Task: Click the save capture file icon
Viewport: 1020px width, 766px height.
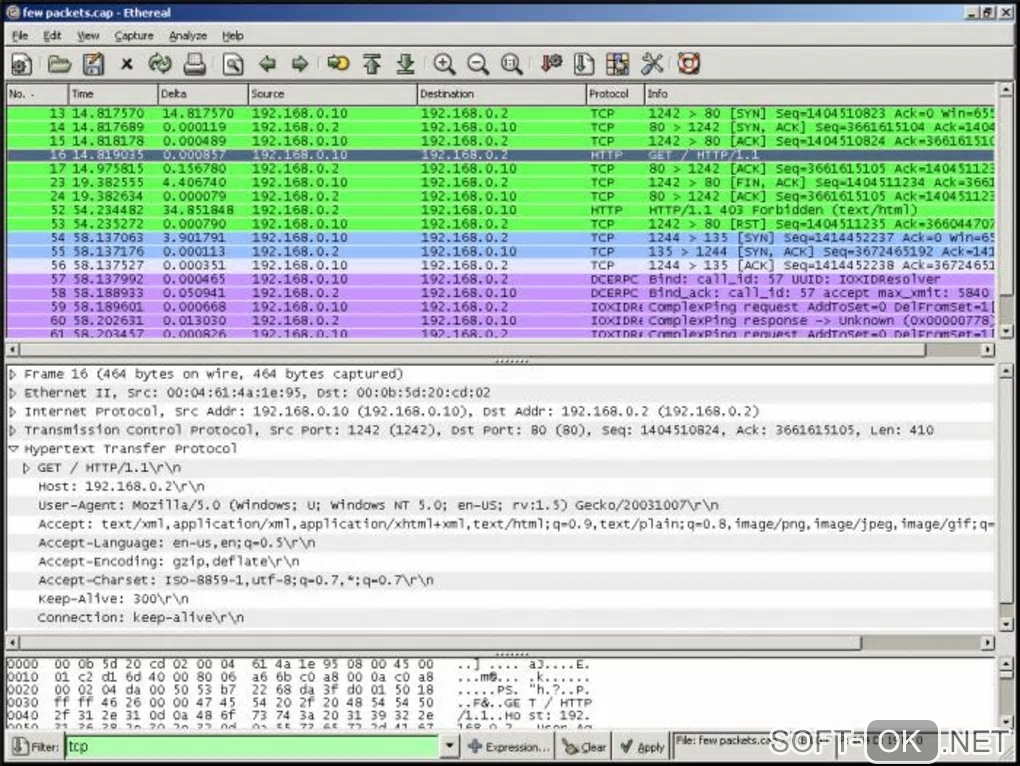Action: point(93,64)
